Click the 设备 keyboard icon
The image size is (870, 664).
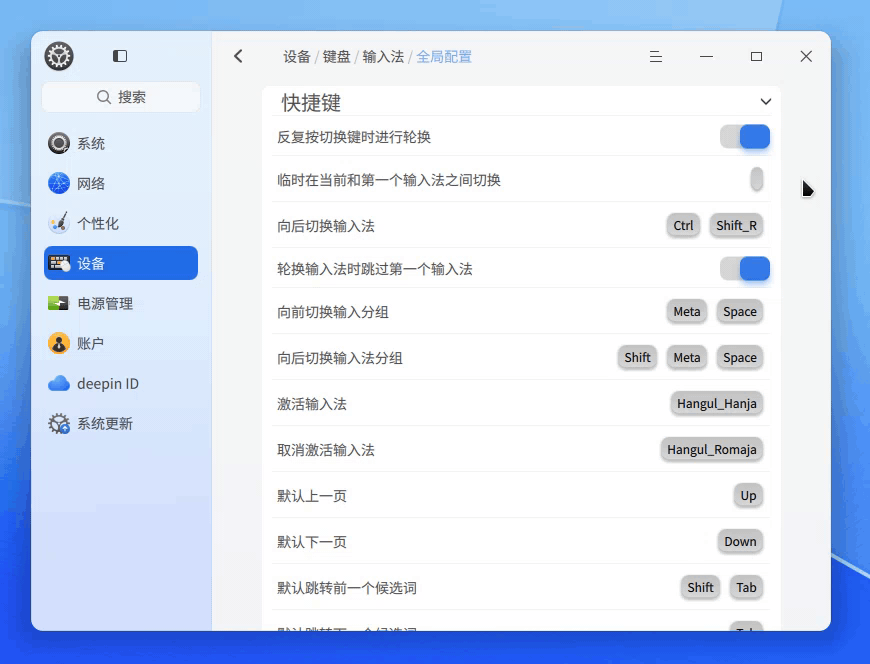coord(59,263)
